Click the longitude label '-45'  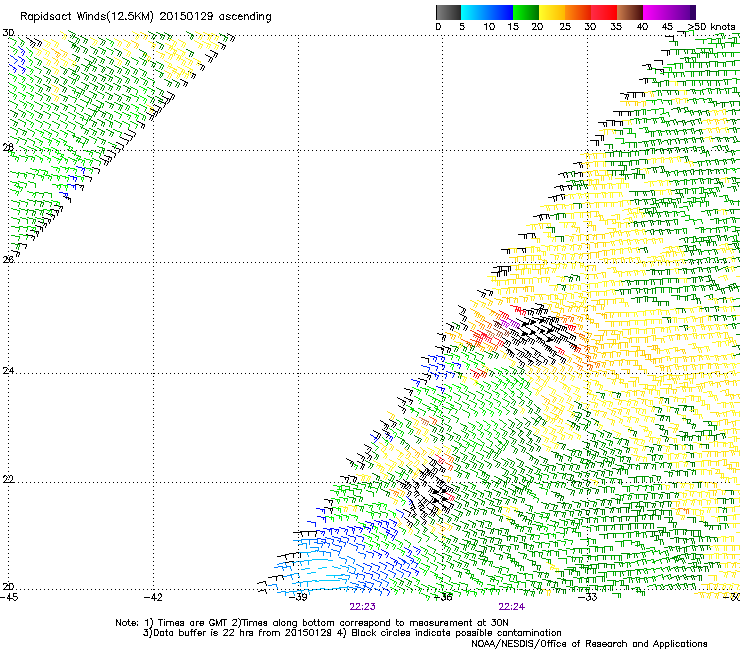pos(9,597)
